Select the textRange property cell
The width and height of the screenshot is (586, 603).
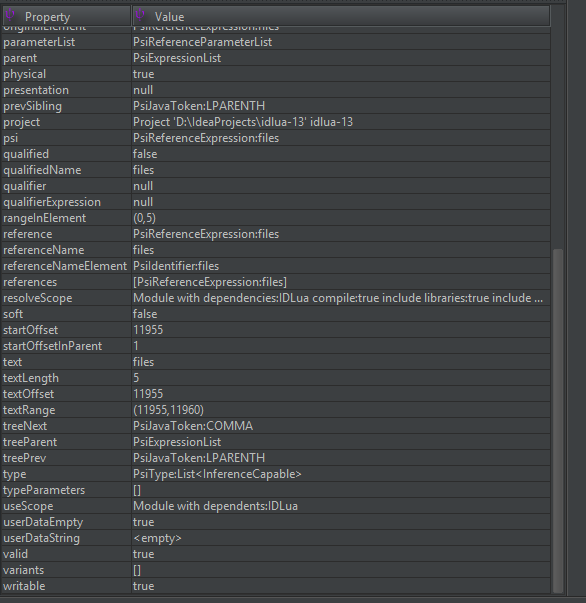pos(66,410)
